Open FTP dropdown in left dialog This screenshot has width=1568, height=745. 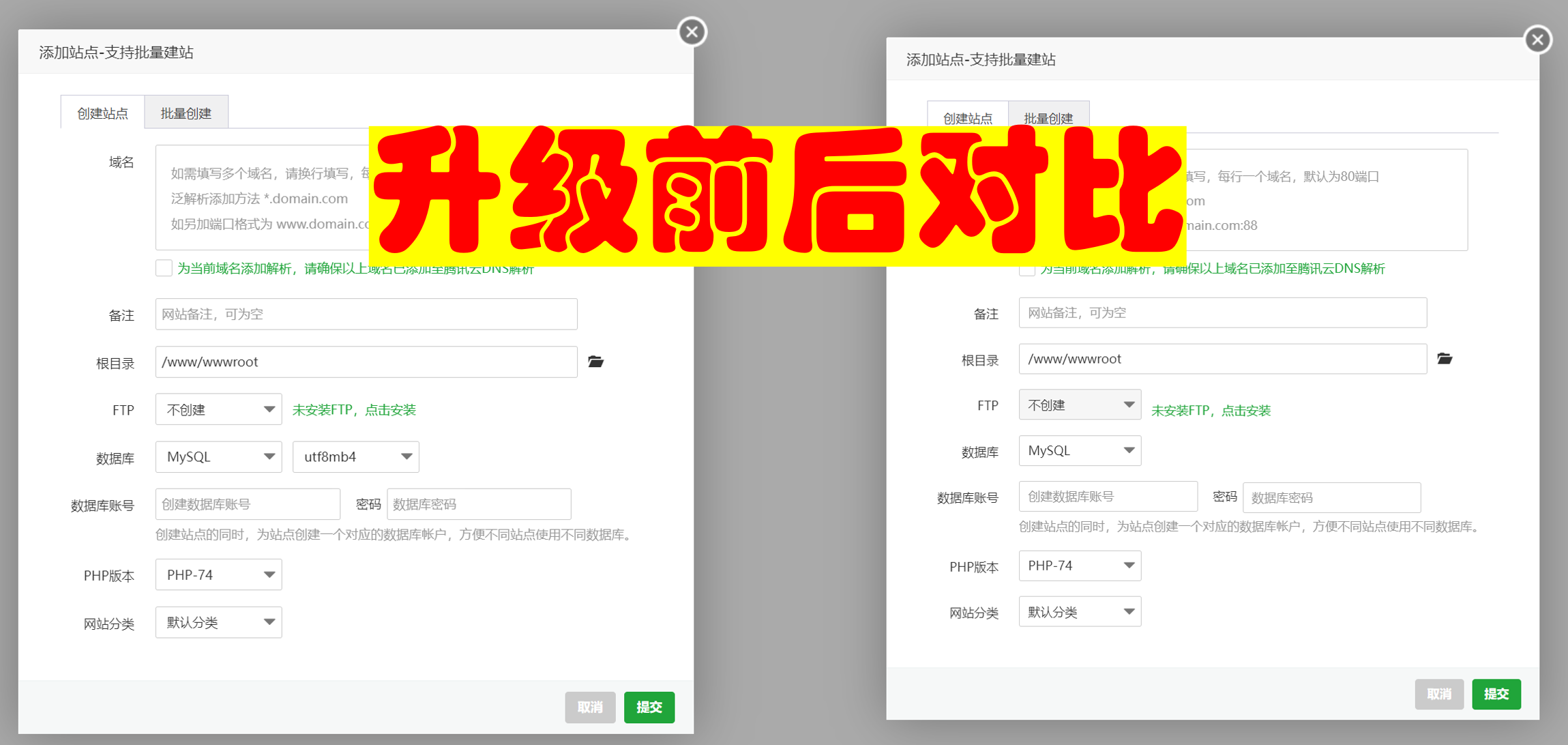tap(218, 409)
